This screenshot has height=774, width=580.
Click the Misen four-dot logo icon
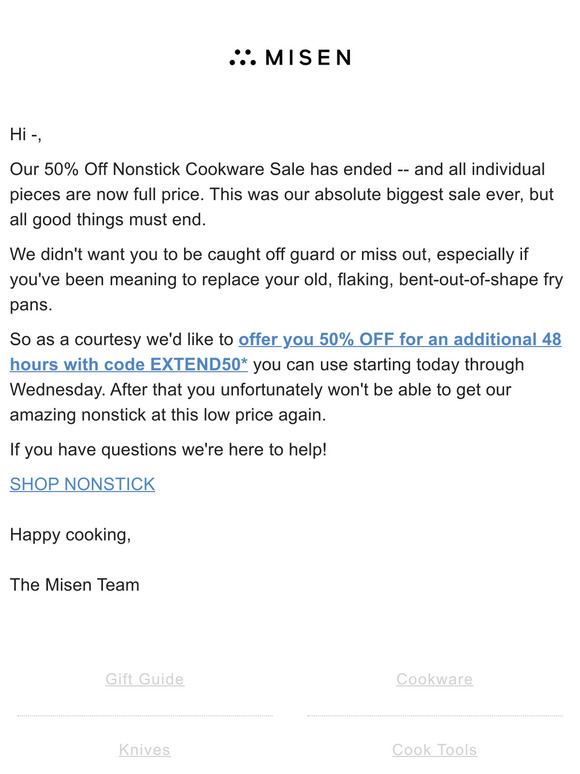pos(242,57)
